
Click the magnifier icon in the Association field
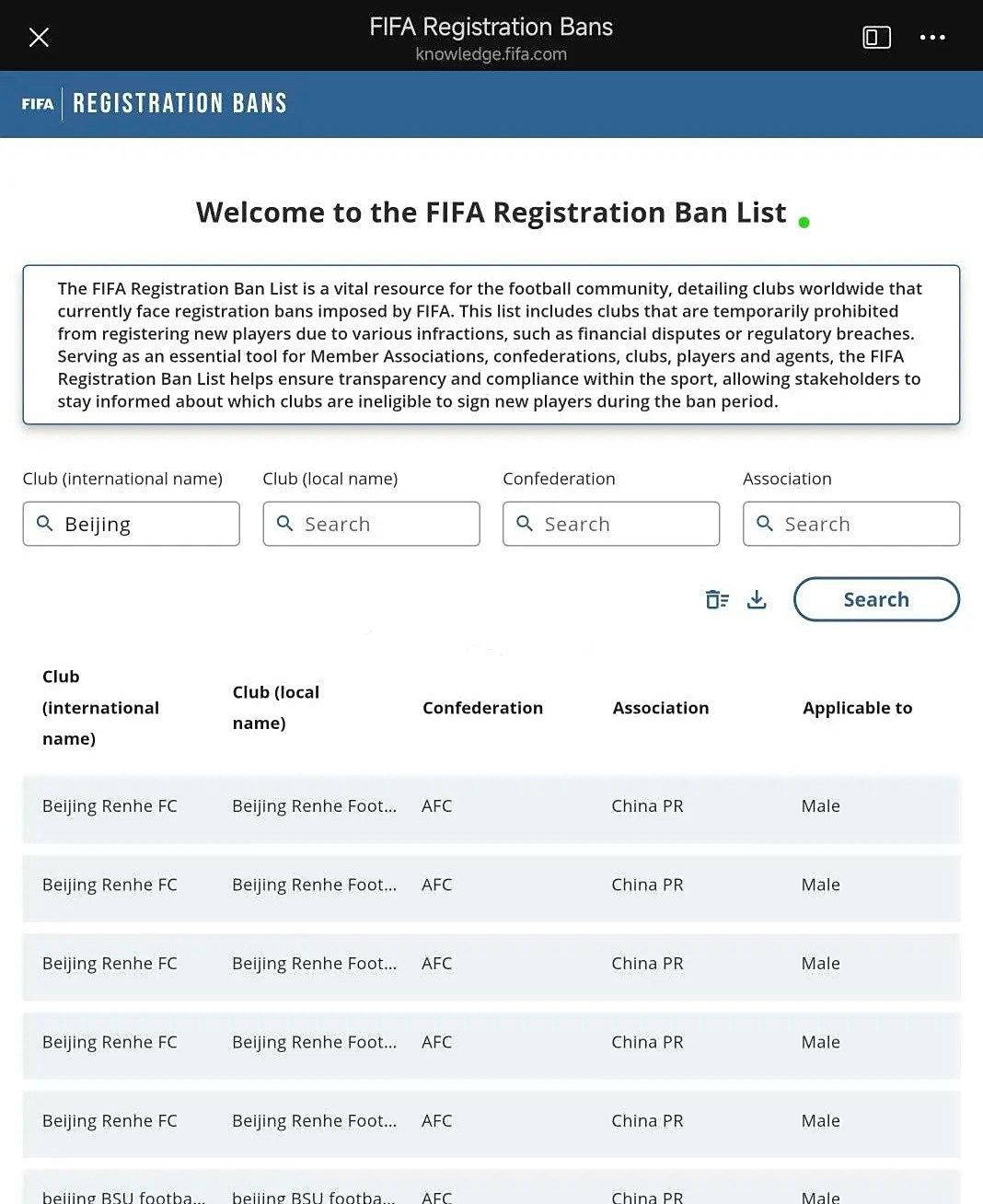tap(765, 523)
